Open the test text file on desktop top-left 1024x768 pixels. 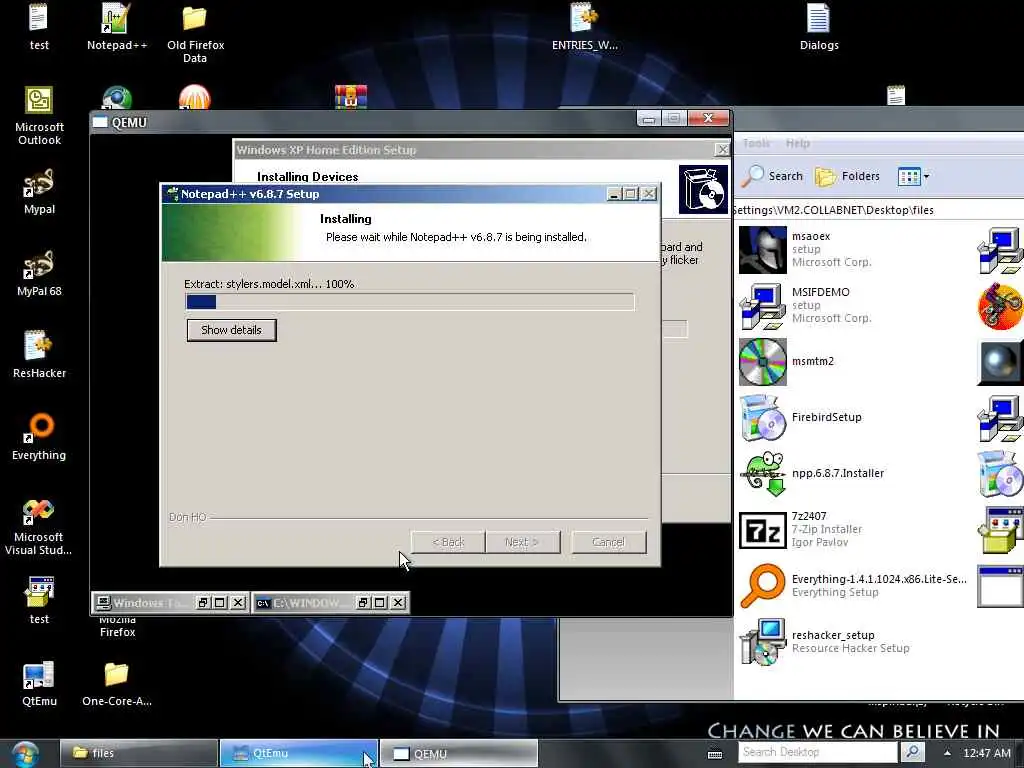[39, 26]
